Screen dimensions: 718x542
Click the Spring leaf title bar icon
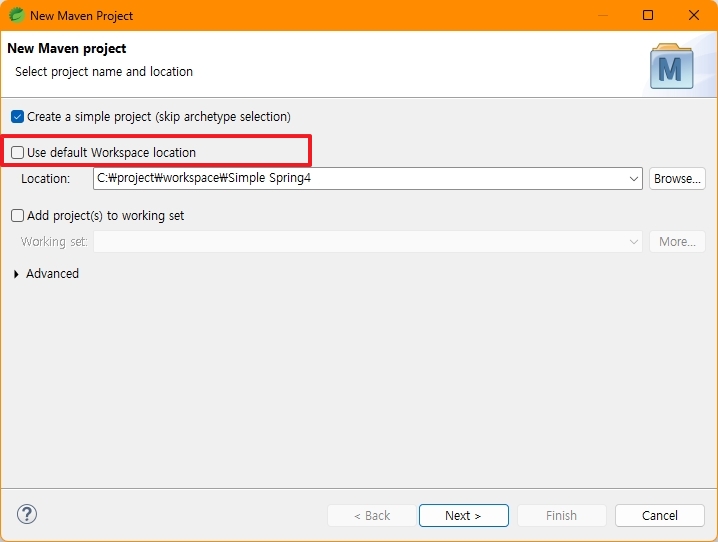16,15
